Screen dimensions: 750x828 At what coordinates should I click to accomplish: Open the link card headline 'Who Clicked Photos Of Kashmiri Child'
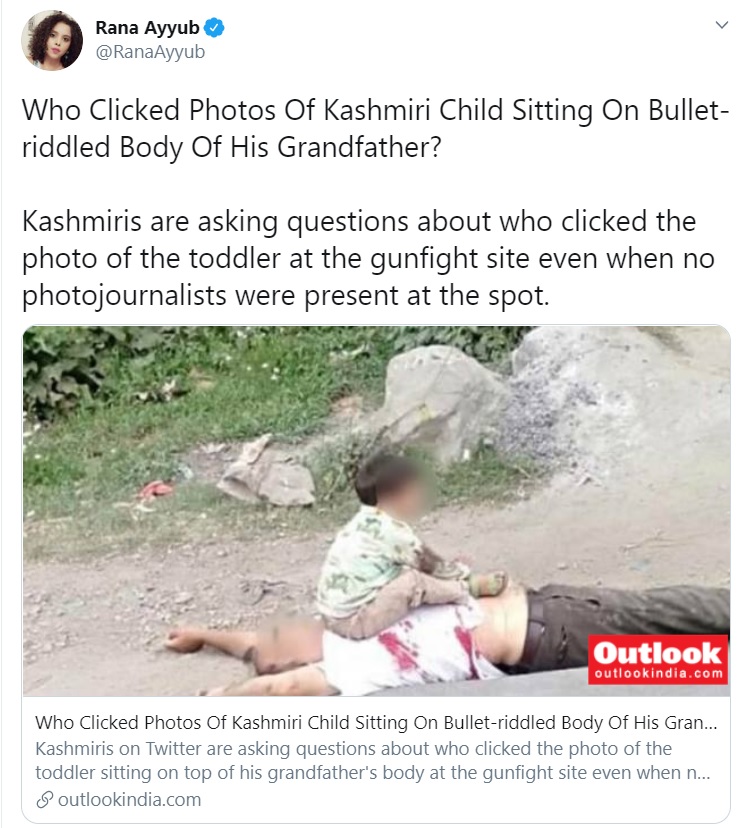click(376, 722)
